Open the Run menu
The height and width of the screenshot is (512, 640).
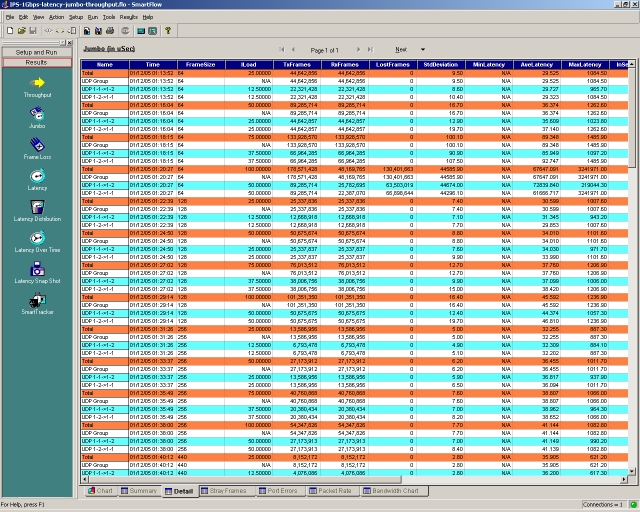pos(93,17)
